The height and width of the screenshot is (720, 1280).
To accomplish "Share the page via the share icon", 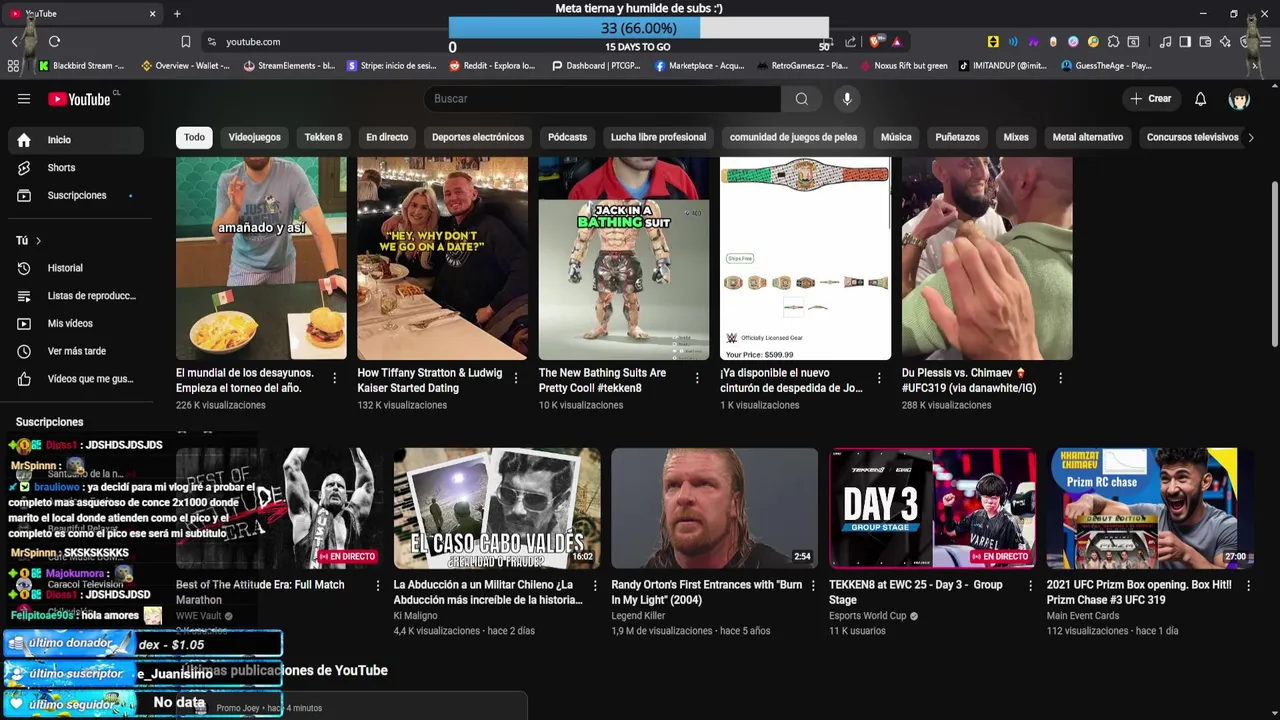I will click(x=850, y=42).
